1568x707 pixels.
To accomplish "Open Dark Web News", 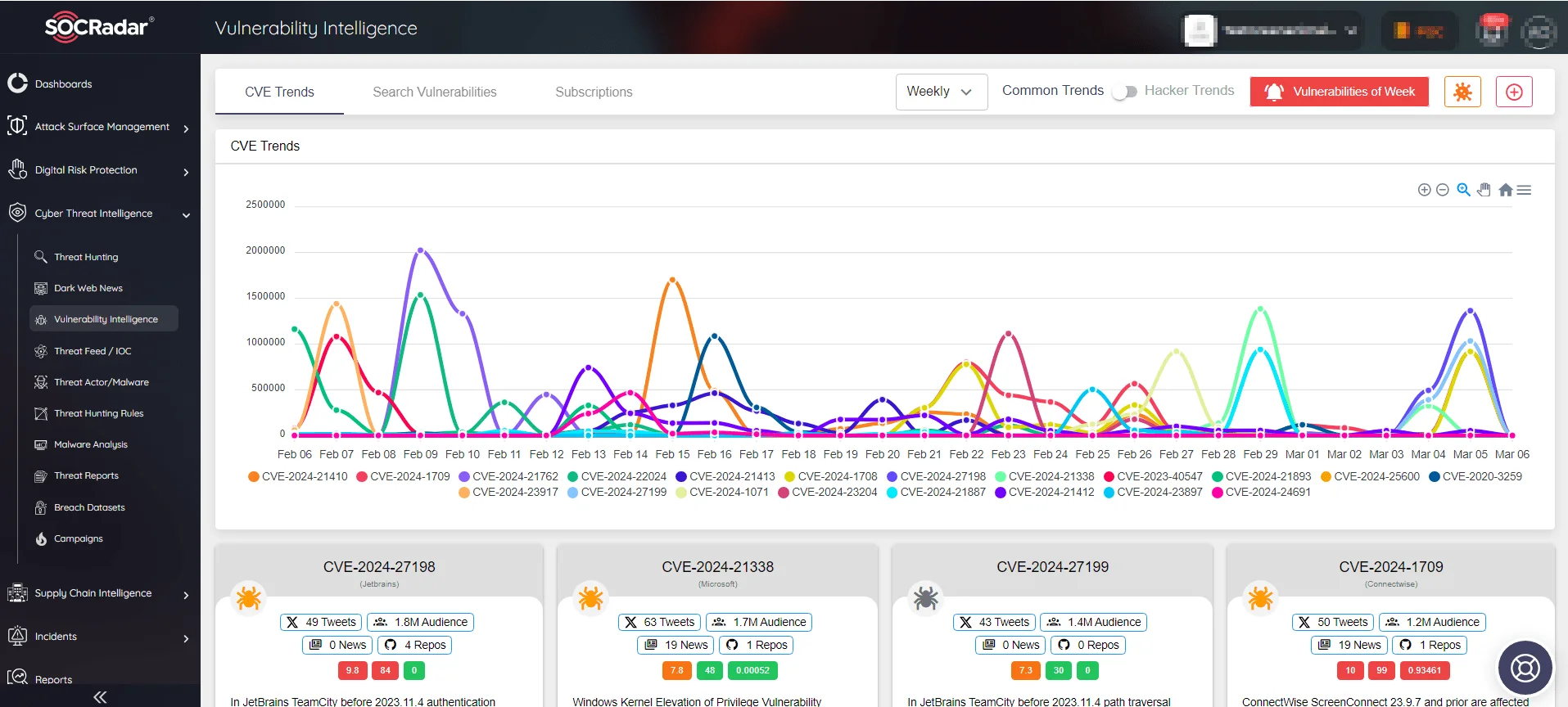I will pyautogui.click(x=88, y=288).
